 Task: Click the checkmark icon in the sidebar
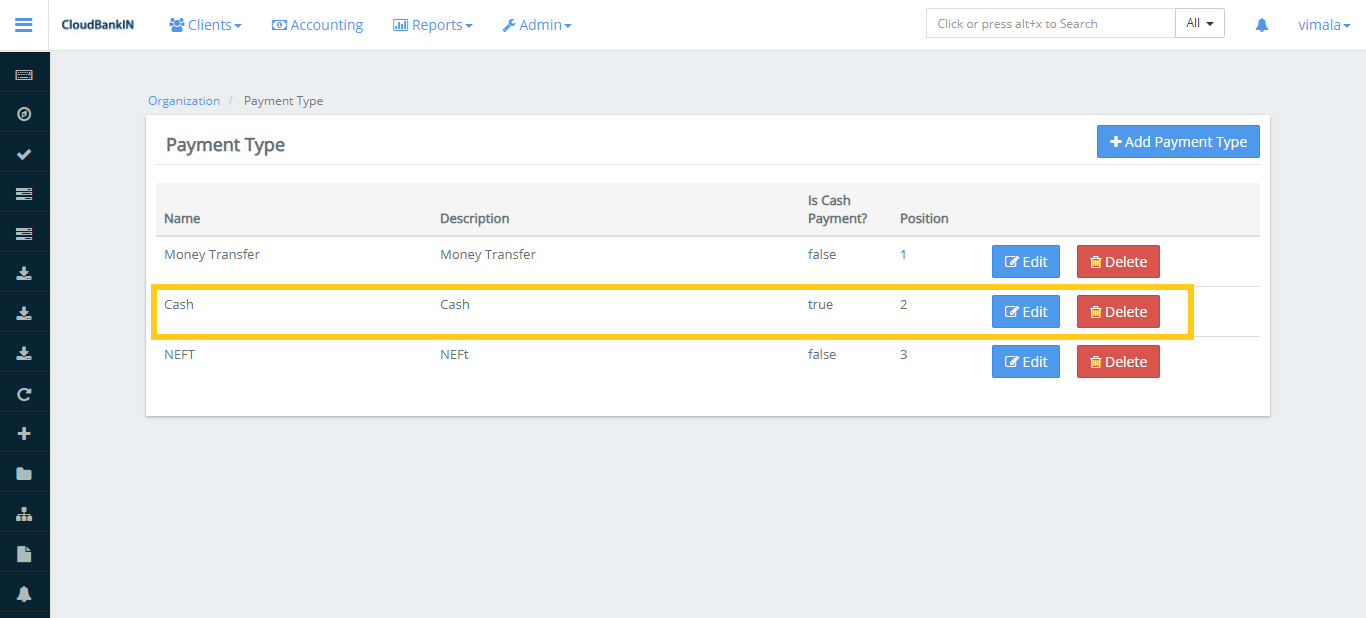(x=24, y=154)
